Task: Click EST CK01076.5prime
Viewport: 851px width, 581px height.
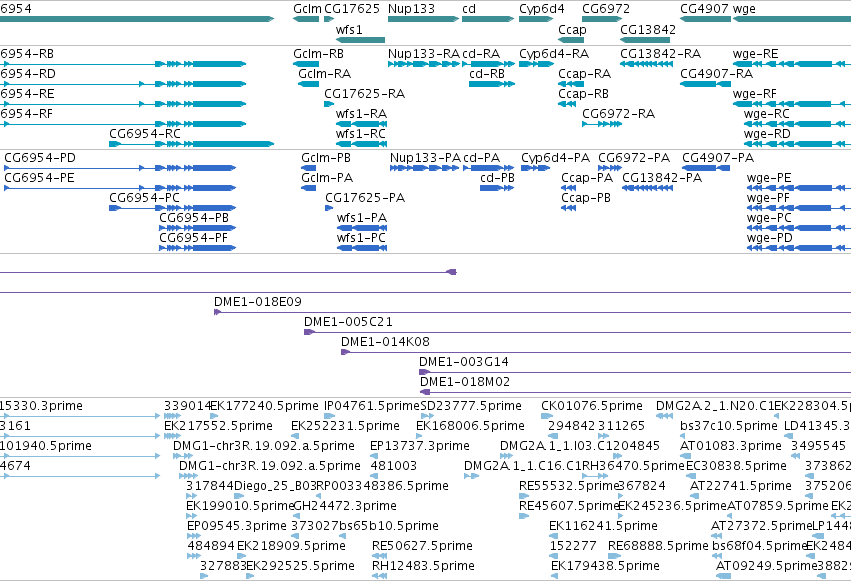Action: (x=592, y=406)
